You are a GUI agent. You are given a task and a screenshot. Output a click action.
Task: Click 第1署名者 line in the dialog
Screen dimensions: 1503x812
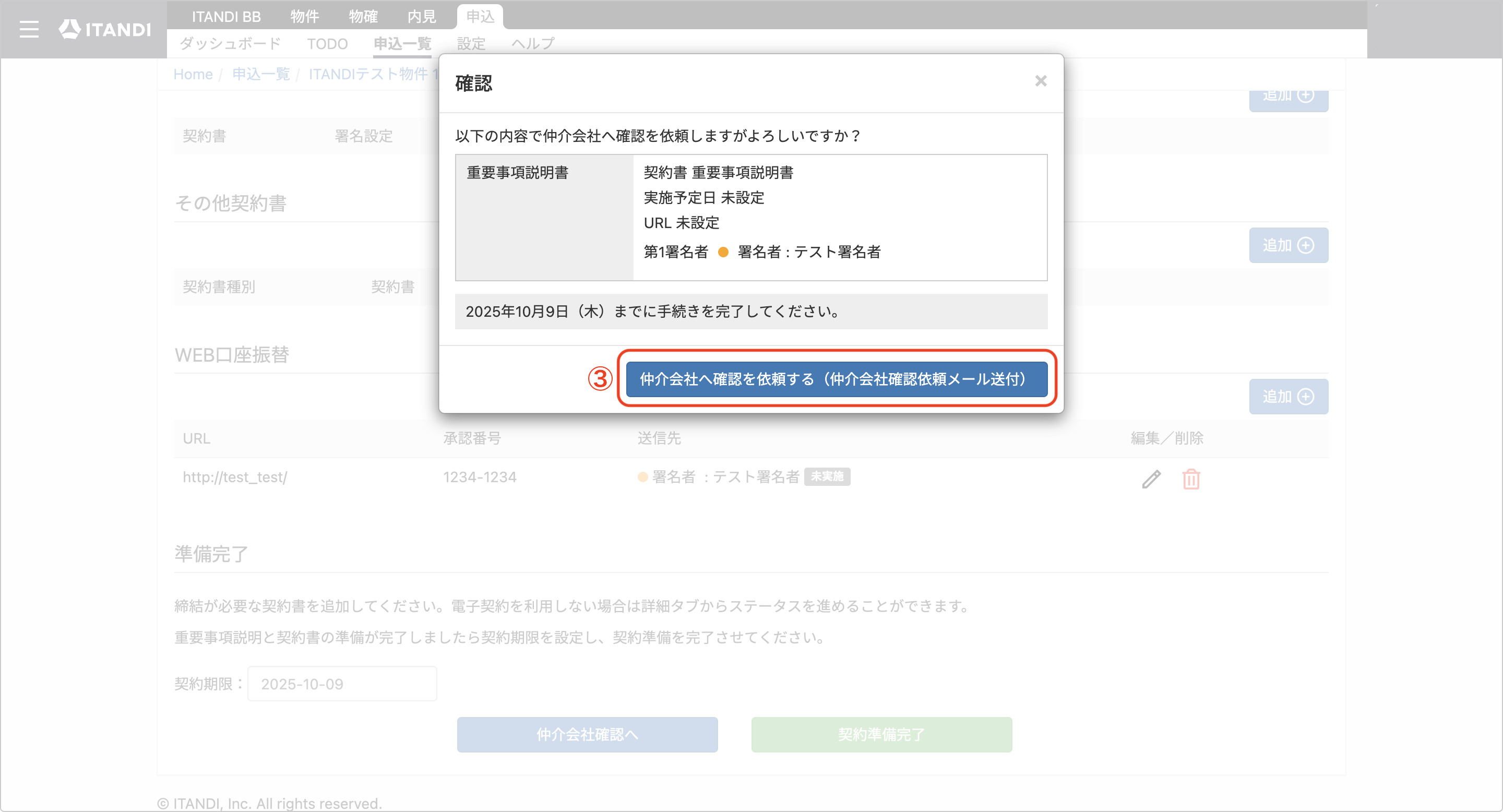pyautogui.click(x=762, y=252)
